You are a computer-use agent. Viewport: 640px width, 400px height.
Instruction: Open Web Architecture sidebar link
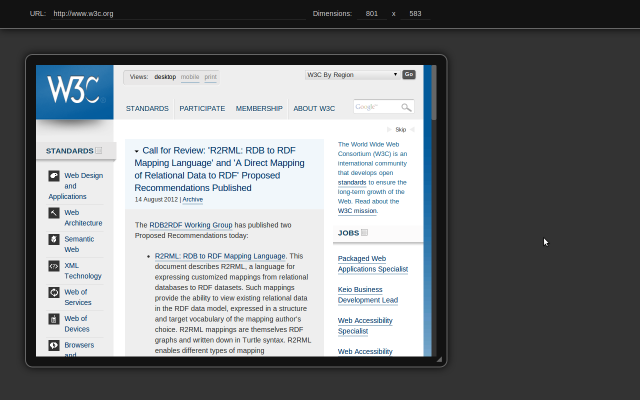click(83, 218)
